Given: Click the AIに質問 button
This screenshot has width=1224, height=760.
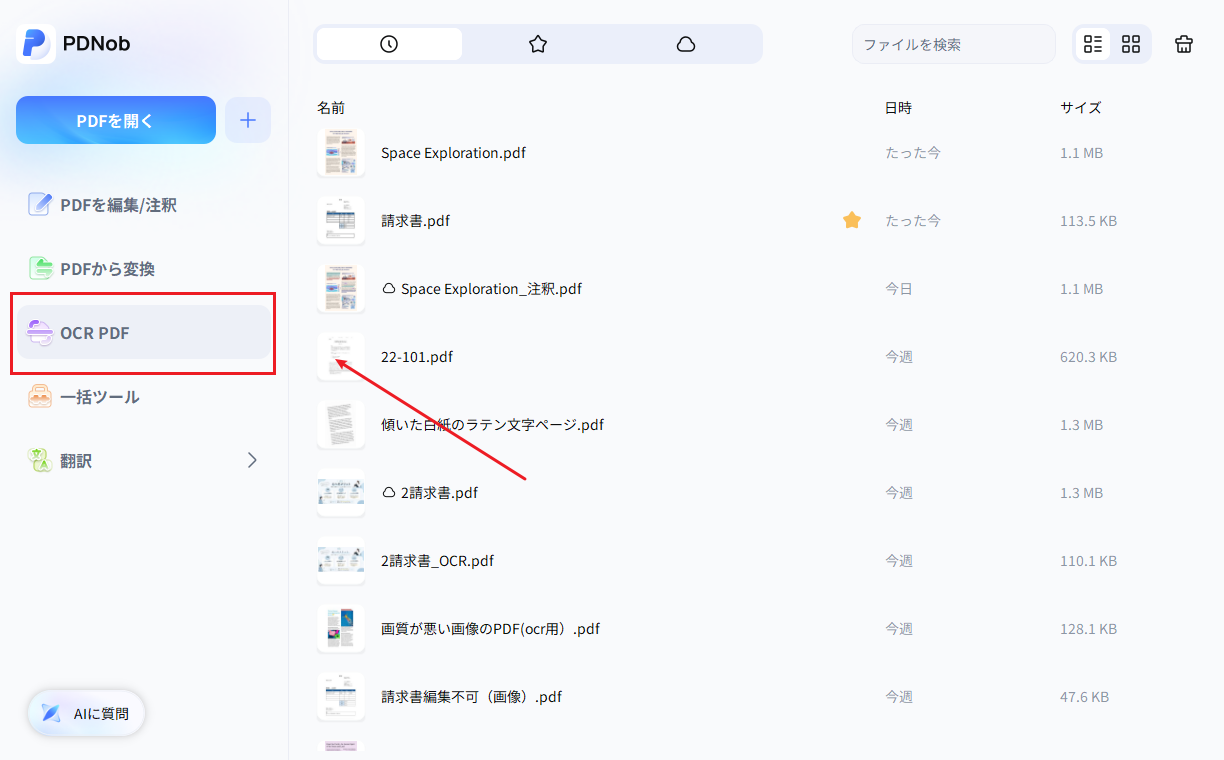Looking at the screenshot, I should point(86,714).
